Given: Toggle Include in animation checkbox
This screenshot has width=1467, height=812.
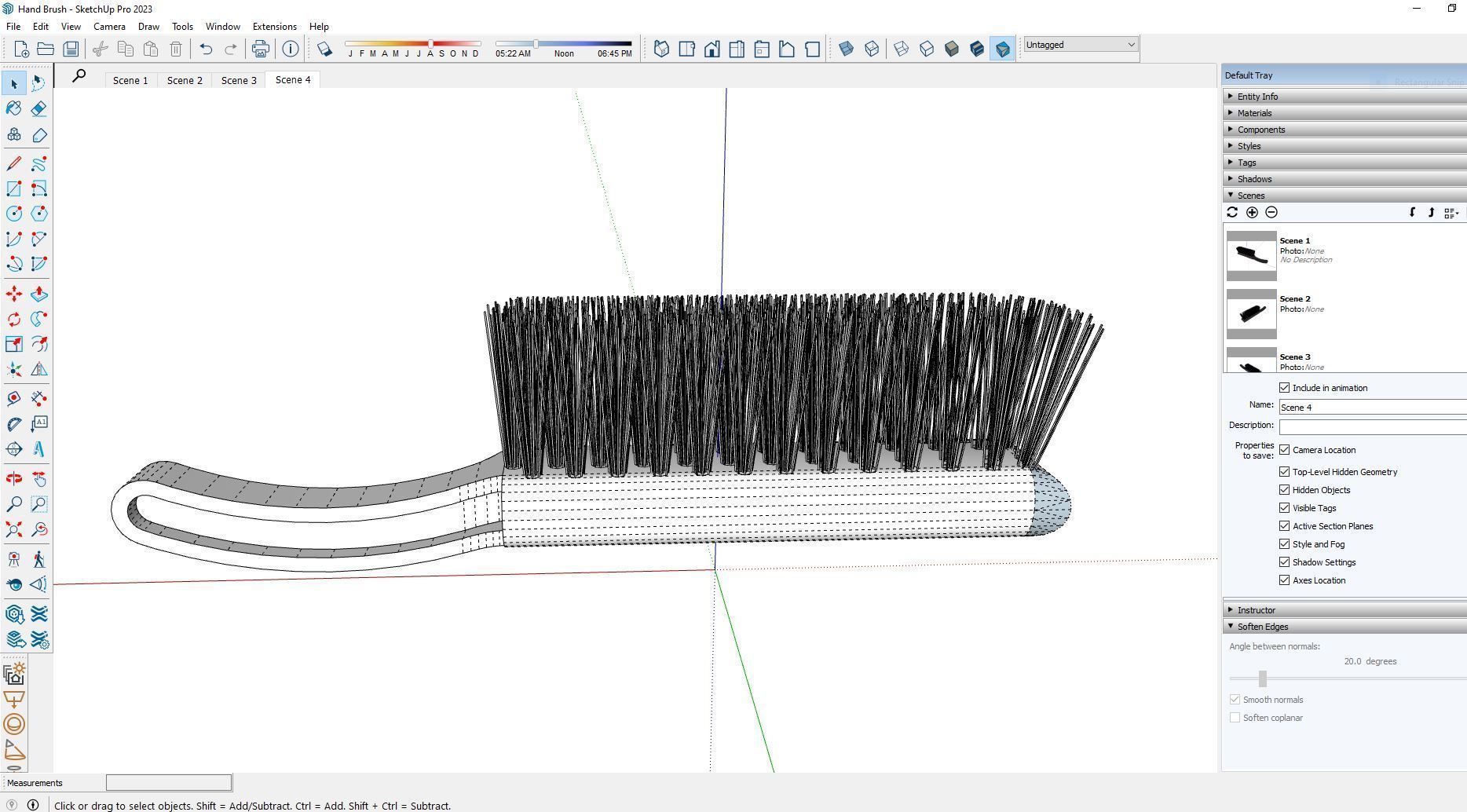Looking at the screenshot, I should point(1285,388).
